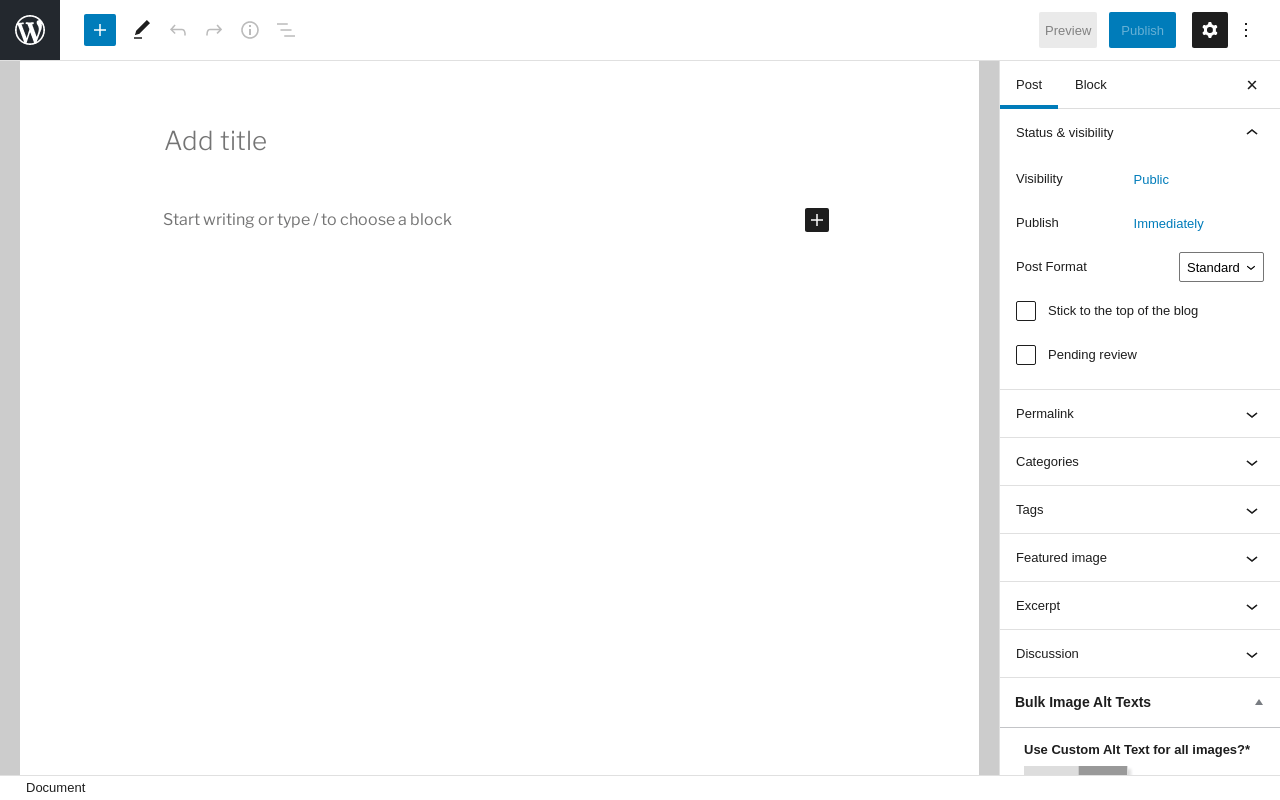Click the Use Custom Alt Text label
This screenshot has width=1280, height=800.
pyautogui.click(x=1137, y=750)
